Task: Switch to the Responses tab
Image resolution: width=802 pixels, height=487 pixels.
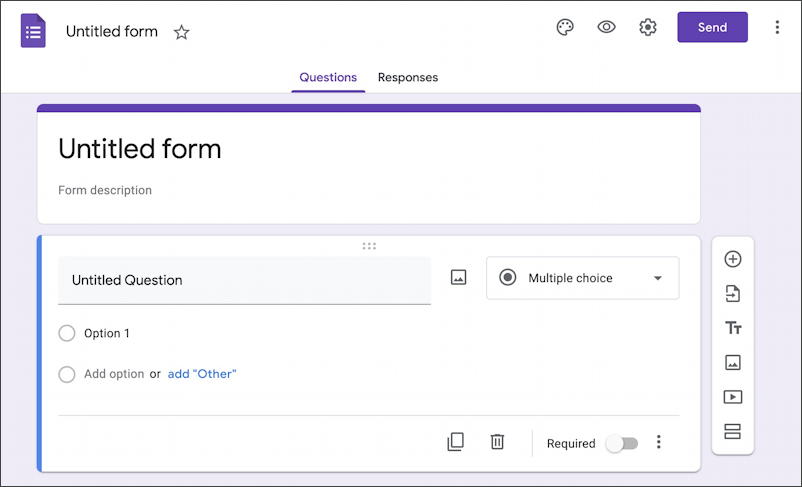Action: [407, 77]
